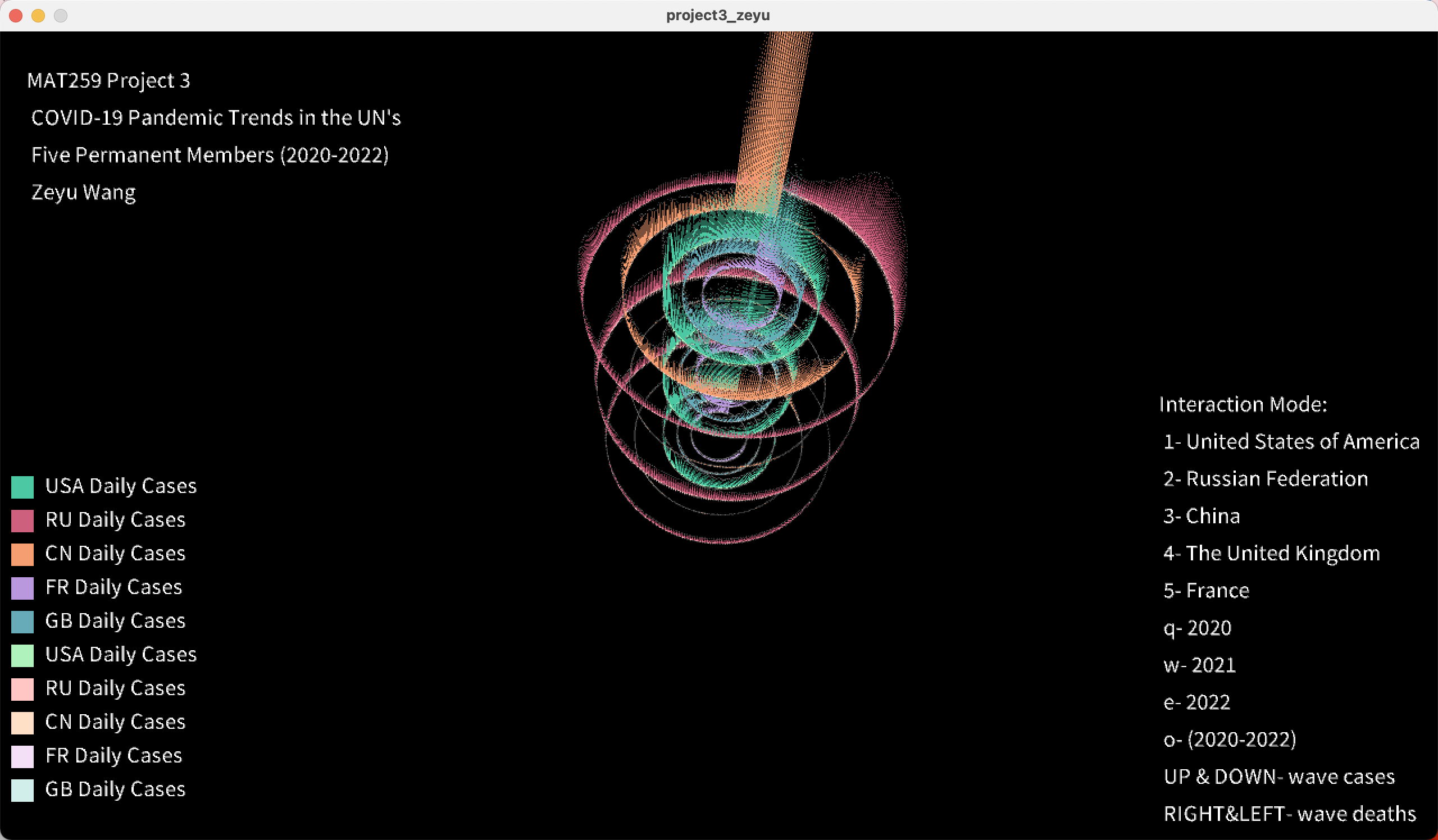The height and width of the screenshot is (840, 1438).
Task: Minimize the window with the yellow button
Action: pos(38,15)
